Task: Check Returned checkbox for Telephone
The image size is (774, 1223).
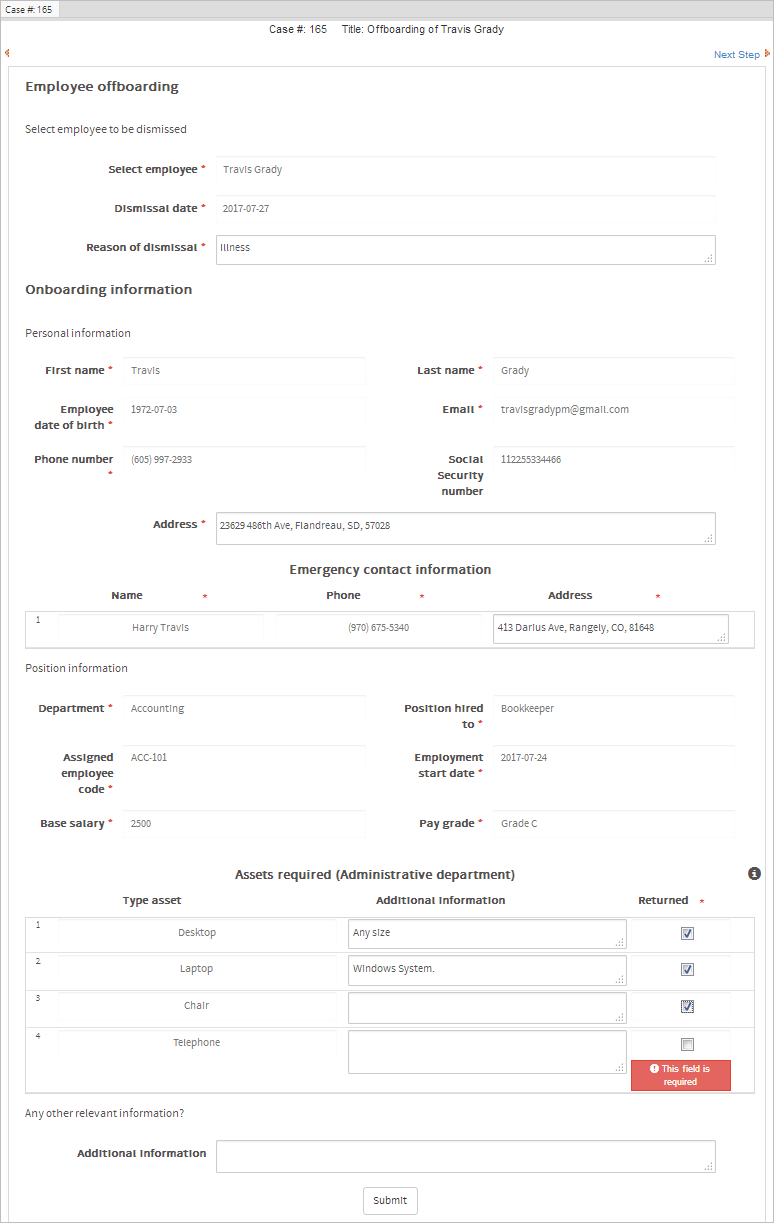Action: point(687,1045)
